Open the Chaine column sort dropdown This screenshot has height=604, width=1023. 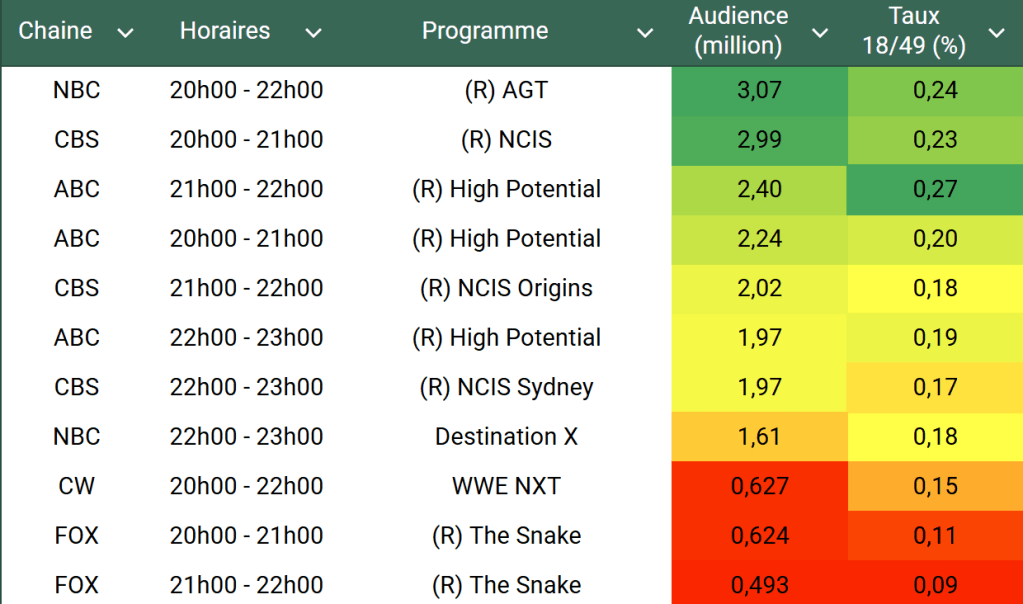coord(125,33)
